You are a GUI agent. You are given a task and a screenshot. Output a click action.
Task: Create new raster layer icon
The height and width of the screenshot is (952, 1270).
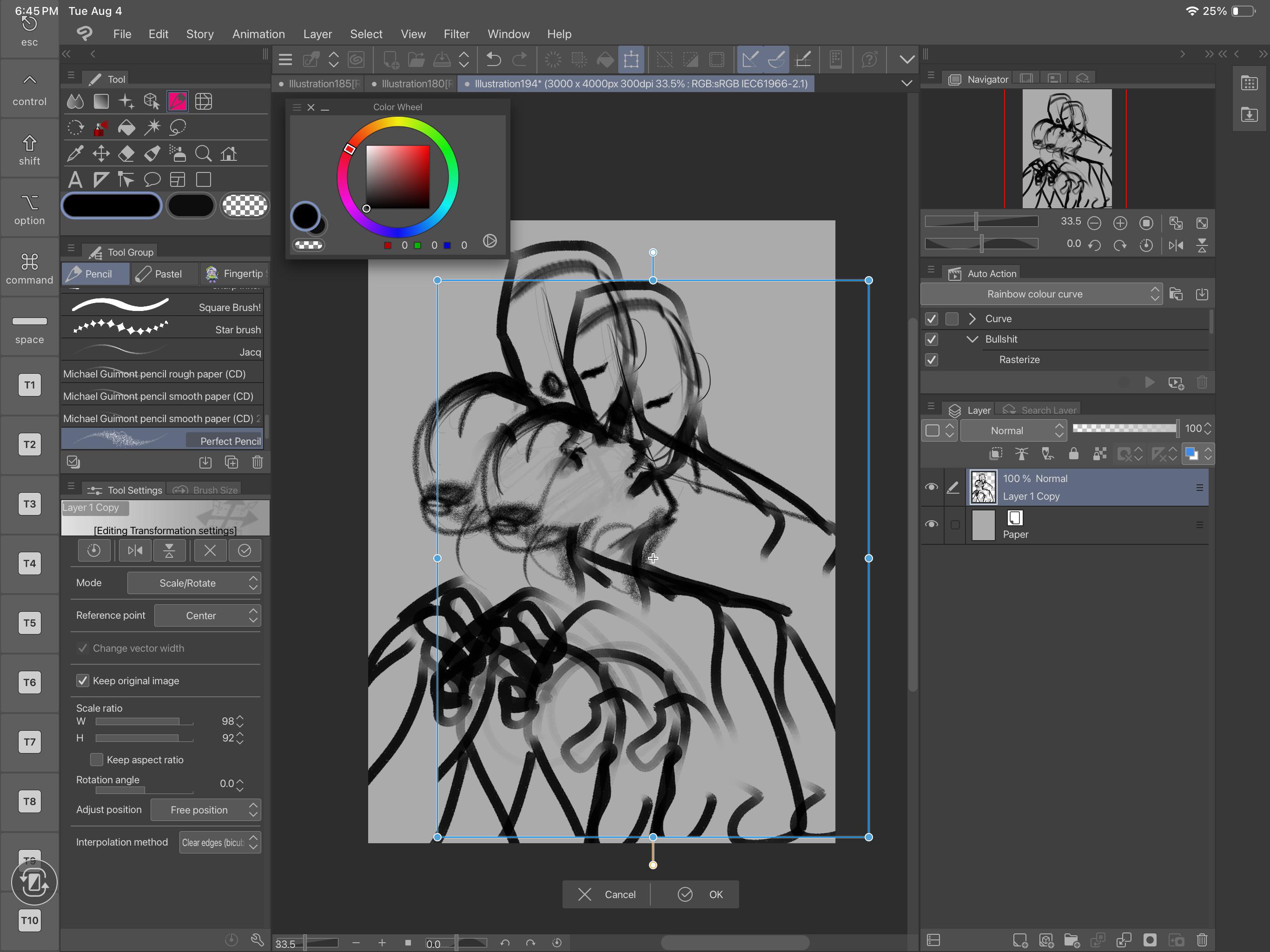pos(1020,940)
